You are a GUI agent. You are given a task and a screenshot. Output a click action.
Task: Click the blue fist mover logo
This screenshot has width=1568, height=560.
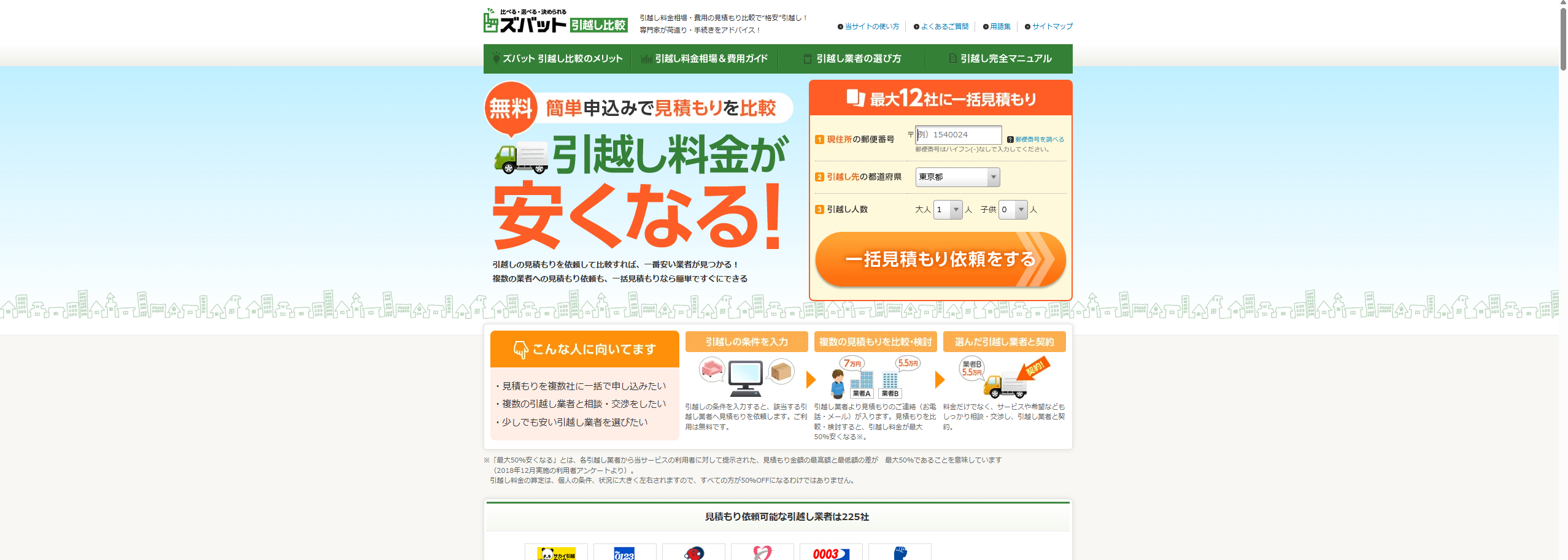[900, 553]
